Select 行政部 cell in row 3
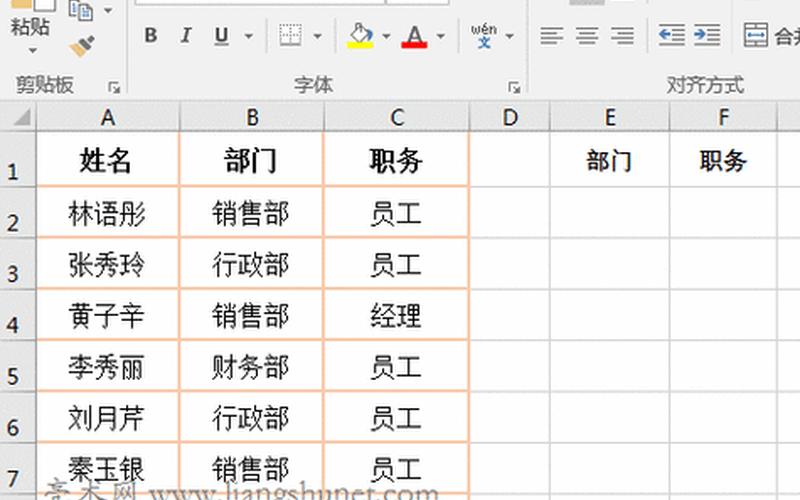Screen dimensions: 800x500 point(251,264)
